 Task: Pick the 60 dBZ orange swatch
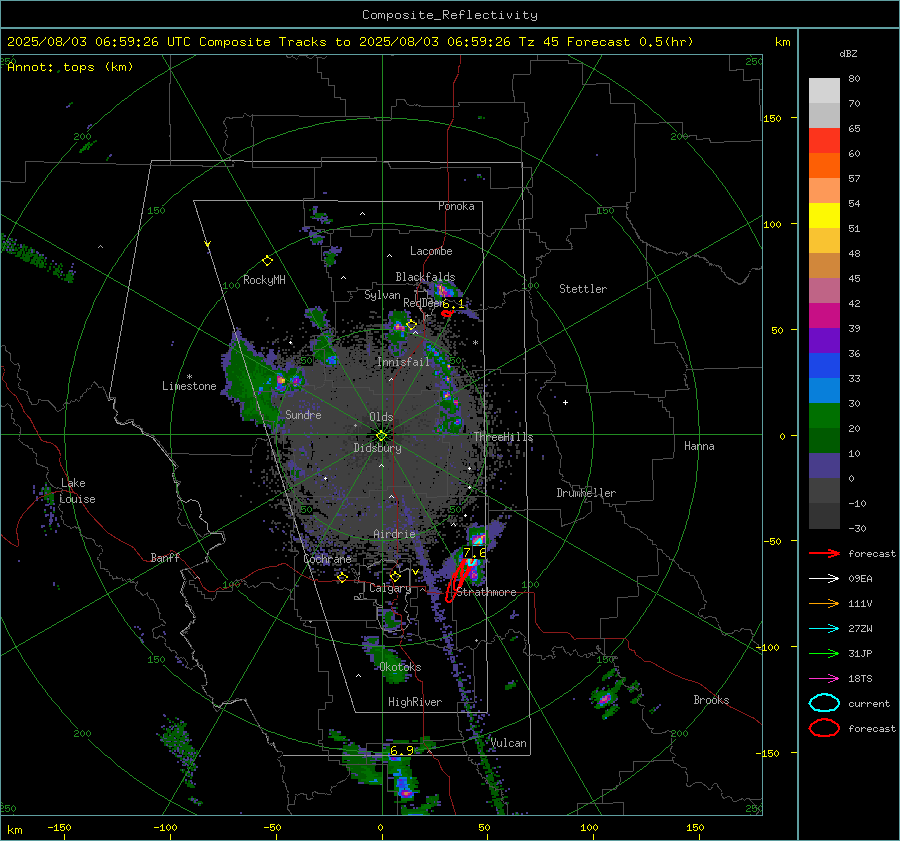pos(824,165)
